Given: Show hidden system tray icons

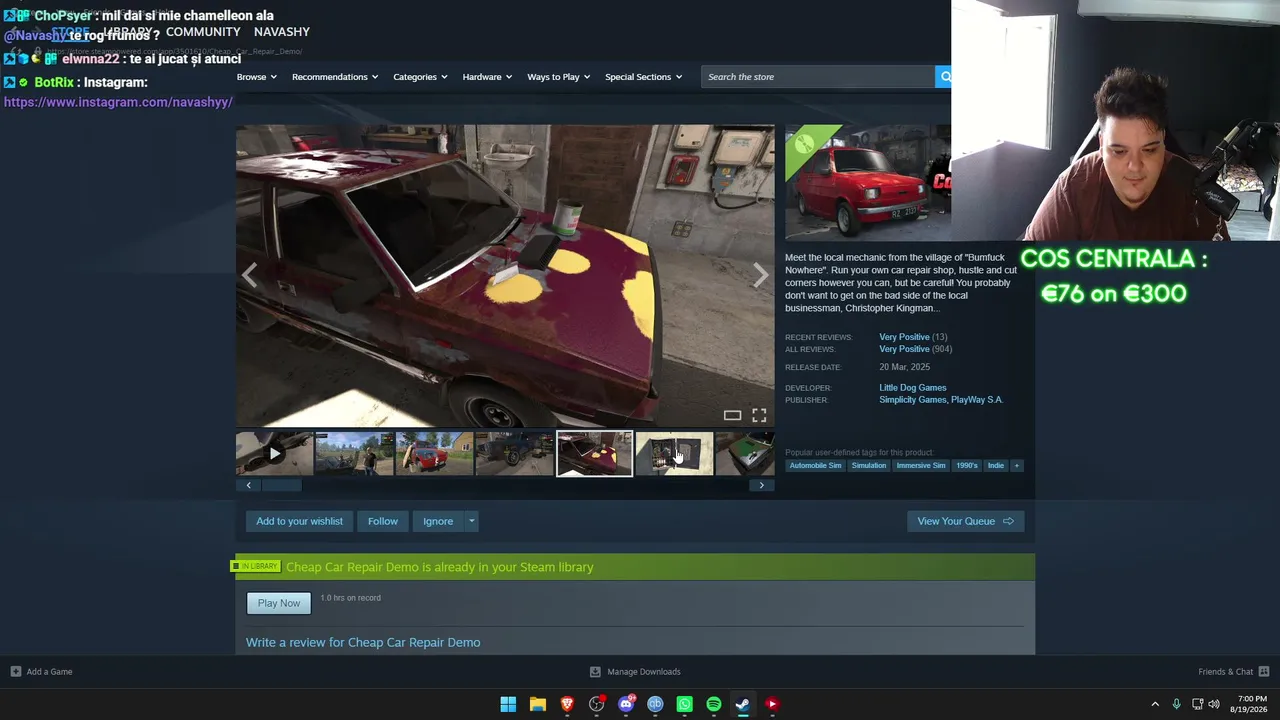Looking at the screenshot, I should click(1155, 704).
